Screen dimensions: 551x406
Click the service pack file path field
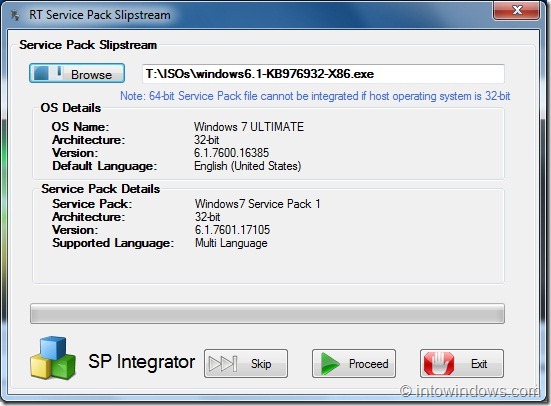323,74
